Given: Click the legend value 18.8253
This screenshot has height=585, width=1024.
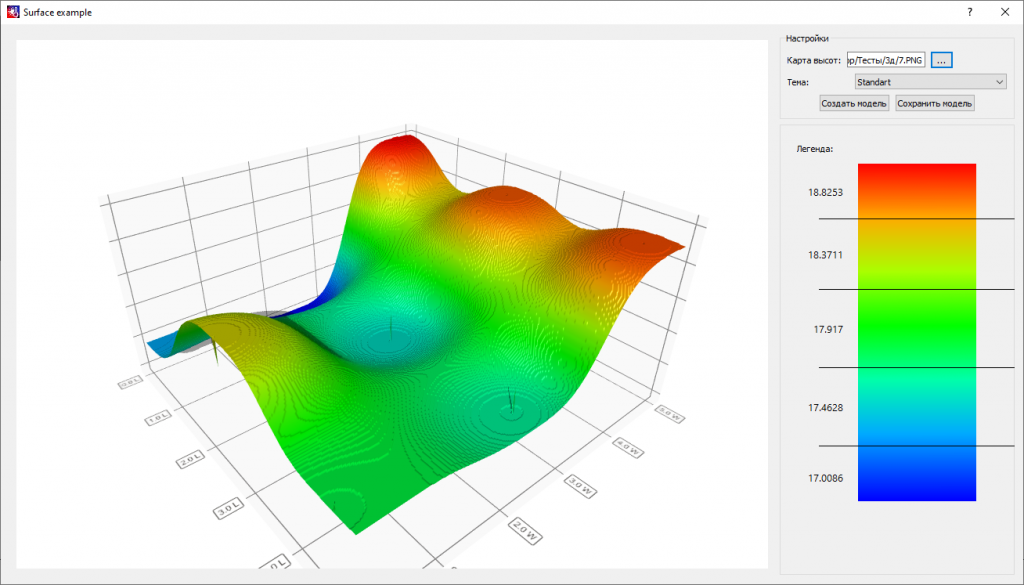Looking at the screenshot, I should click(x=825, y=192).
